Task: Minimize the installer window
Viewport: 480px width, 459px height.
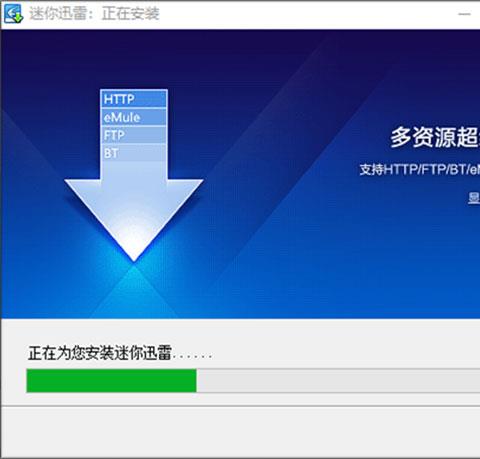Action: click(x=464, y=14)
